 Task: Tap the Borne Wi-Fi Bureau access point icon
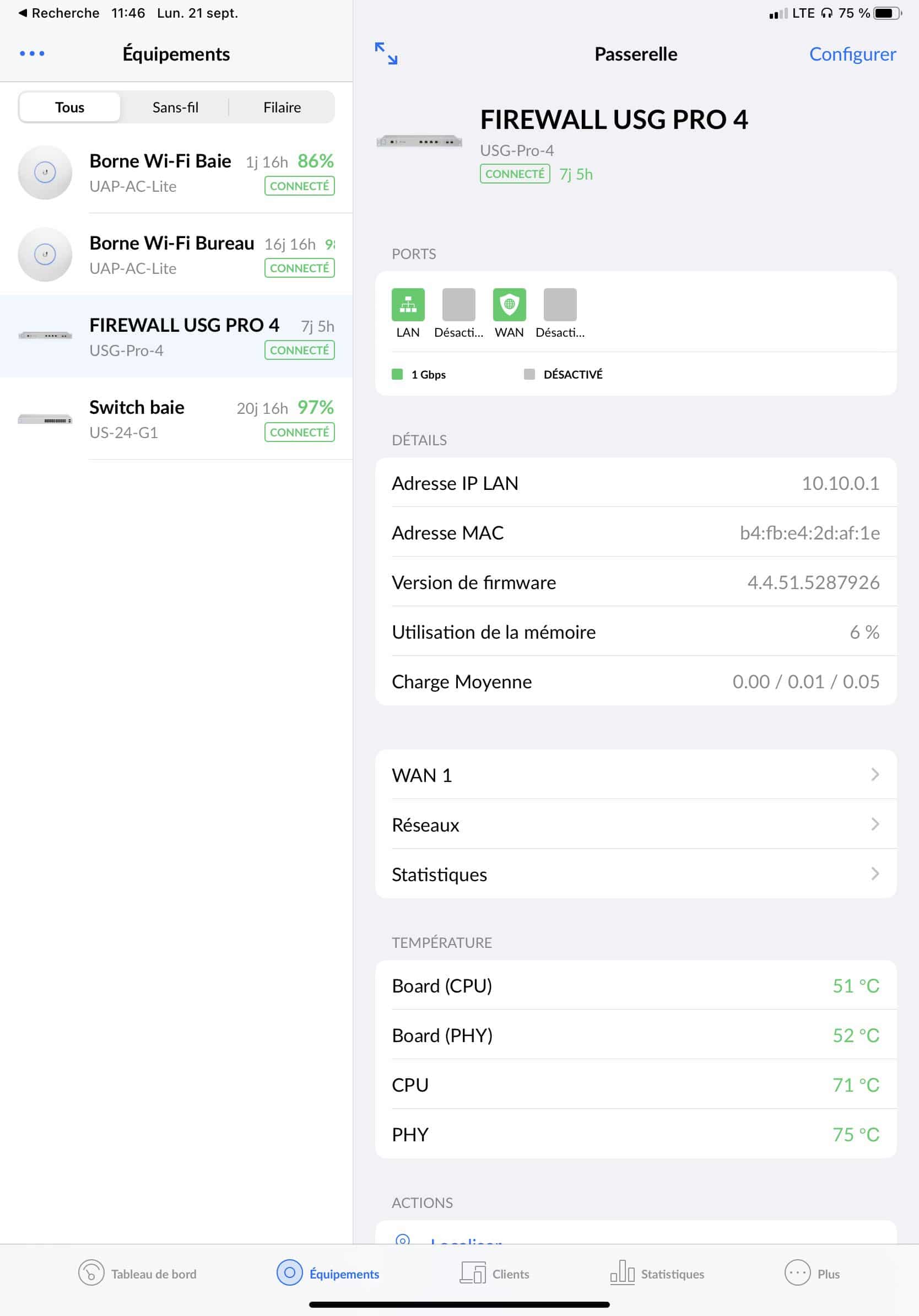pos(45,254)
